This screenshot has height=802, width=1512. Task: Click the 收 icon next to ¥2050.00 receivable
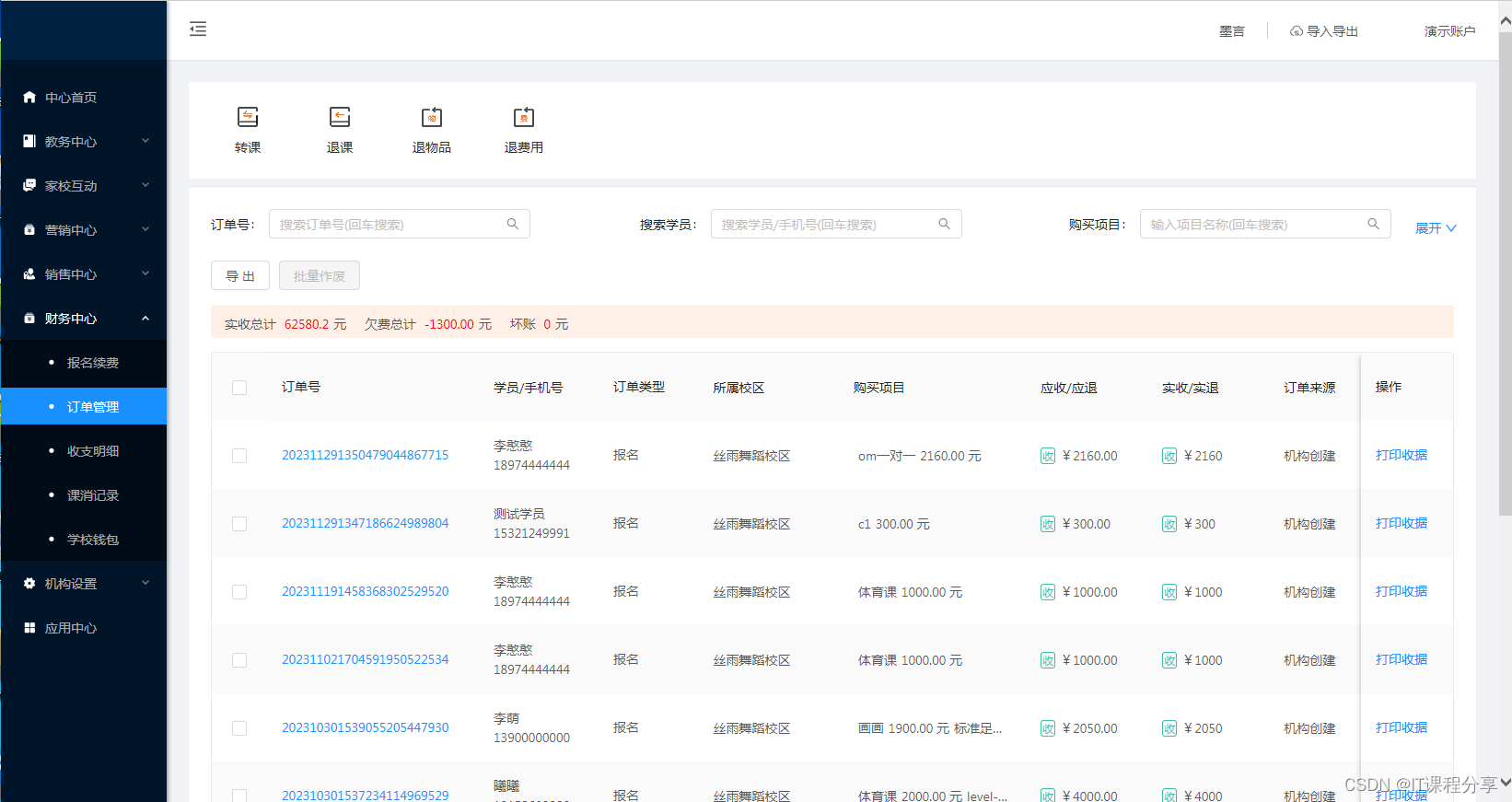[1048, 728]
